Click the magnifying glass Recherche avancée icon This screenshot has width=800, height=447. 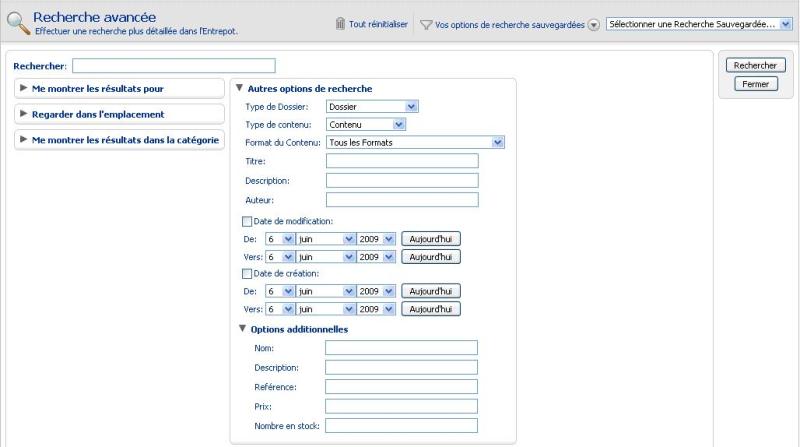(x=17, y=24)
